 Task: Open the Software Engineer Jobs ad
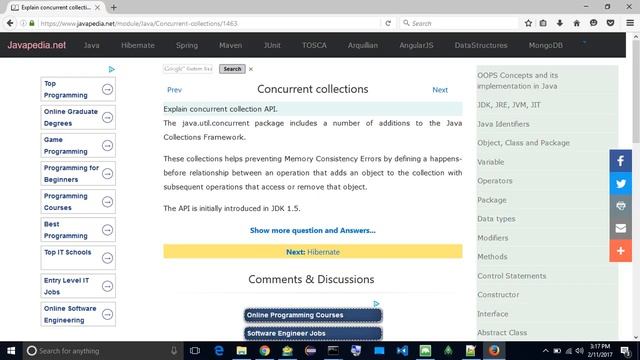pyautogui.click(x=313, y=333)
